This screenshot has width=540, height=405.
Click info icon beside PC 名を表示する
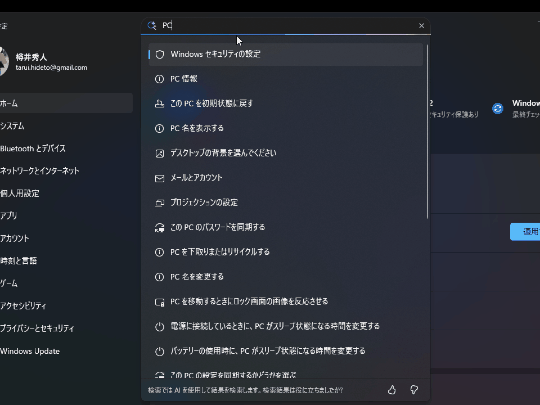coord(159,128)
